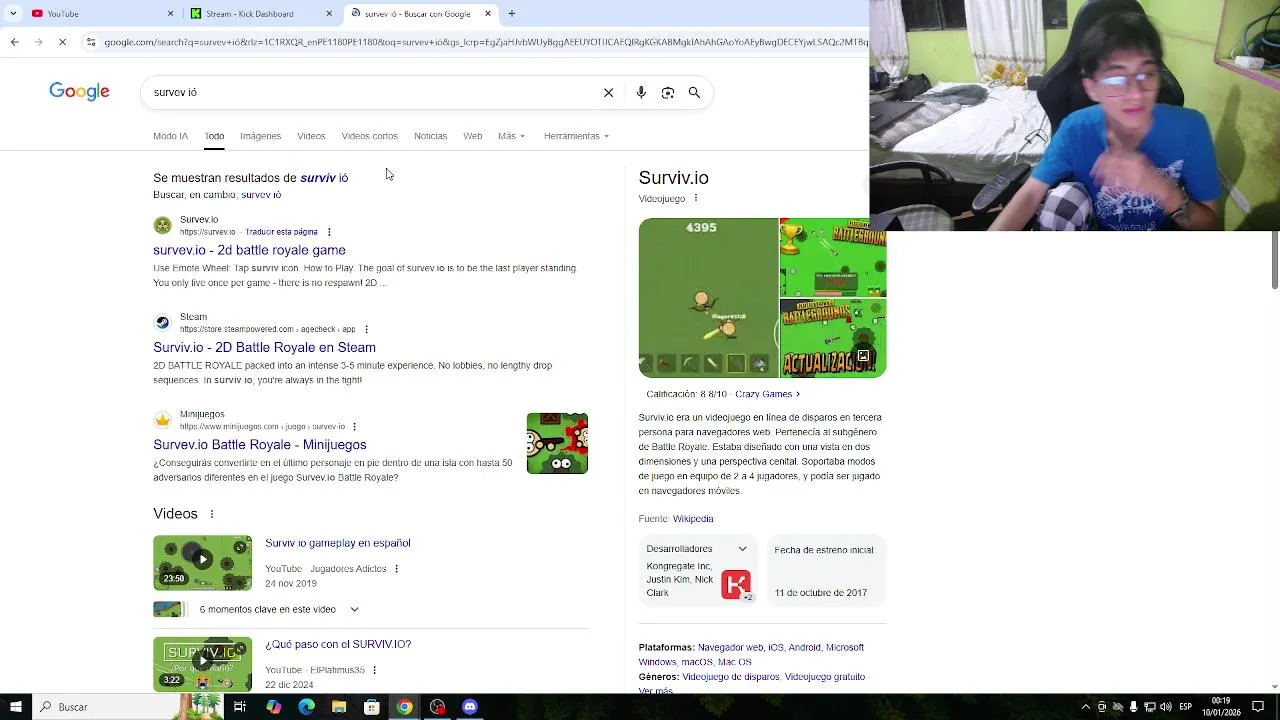Open more options for Survev.io result
The image size is (1280, 720).
point(329,232)
